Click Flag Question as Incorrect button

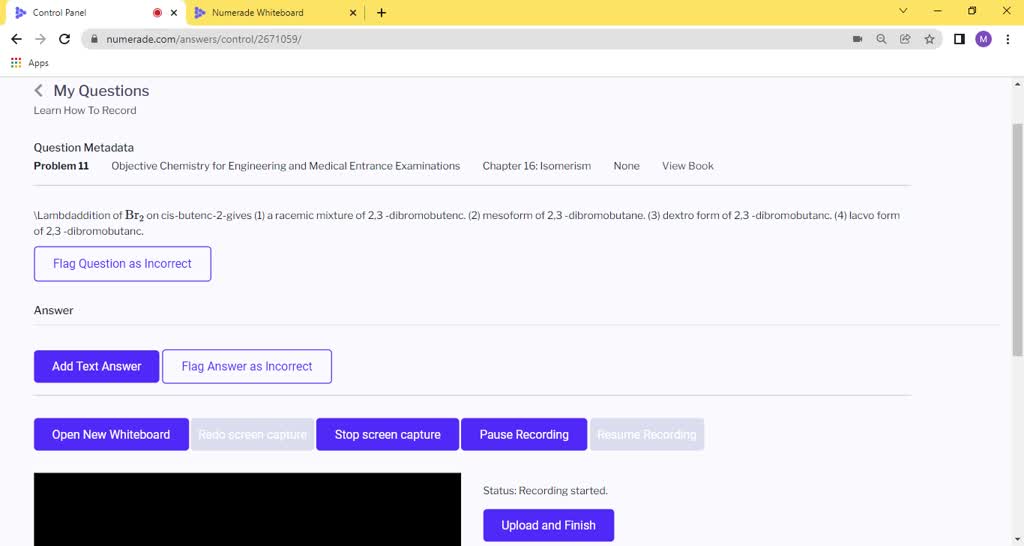pyautogui.click(x=122, y=264)
